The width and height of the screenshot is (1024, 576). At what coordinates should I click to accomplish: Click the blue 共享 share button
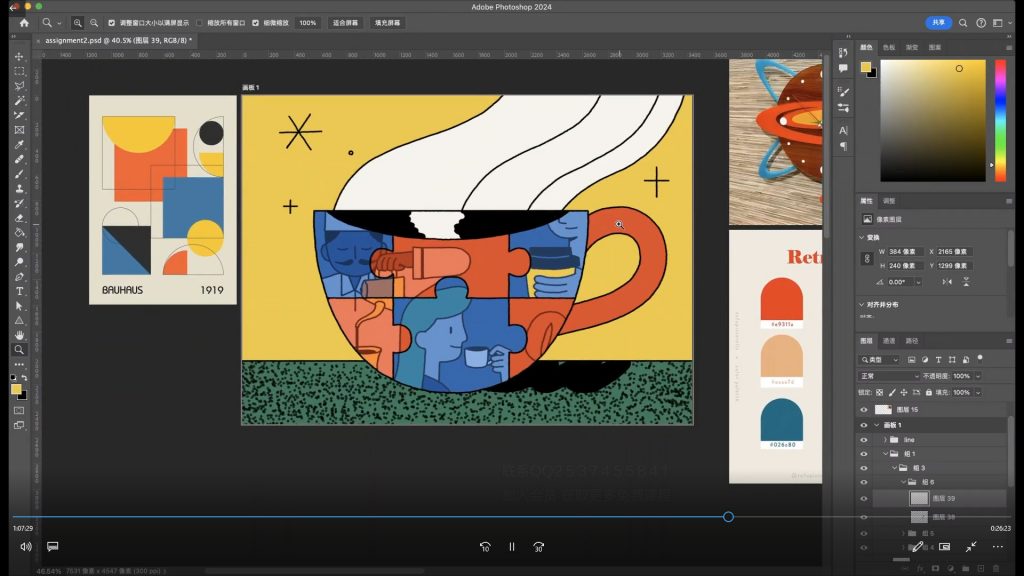tap(938, 22)
